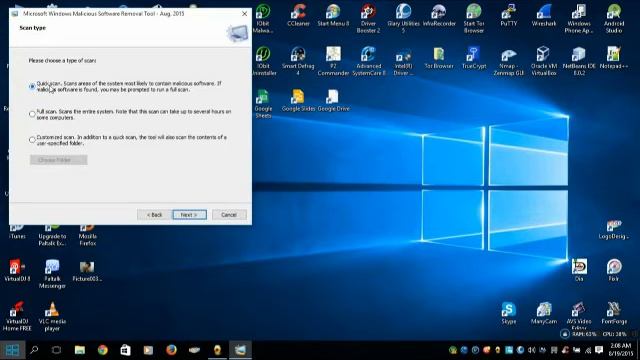Launch ManyCam desktop icon

pyautogui.click(x=544, y=313)
